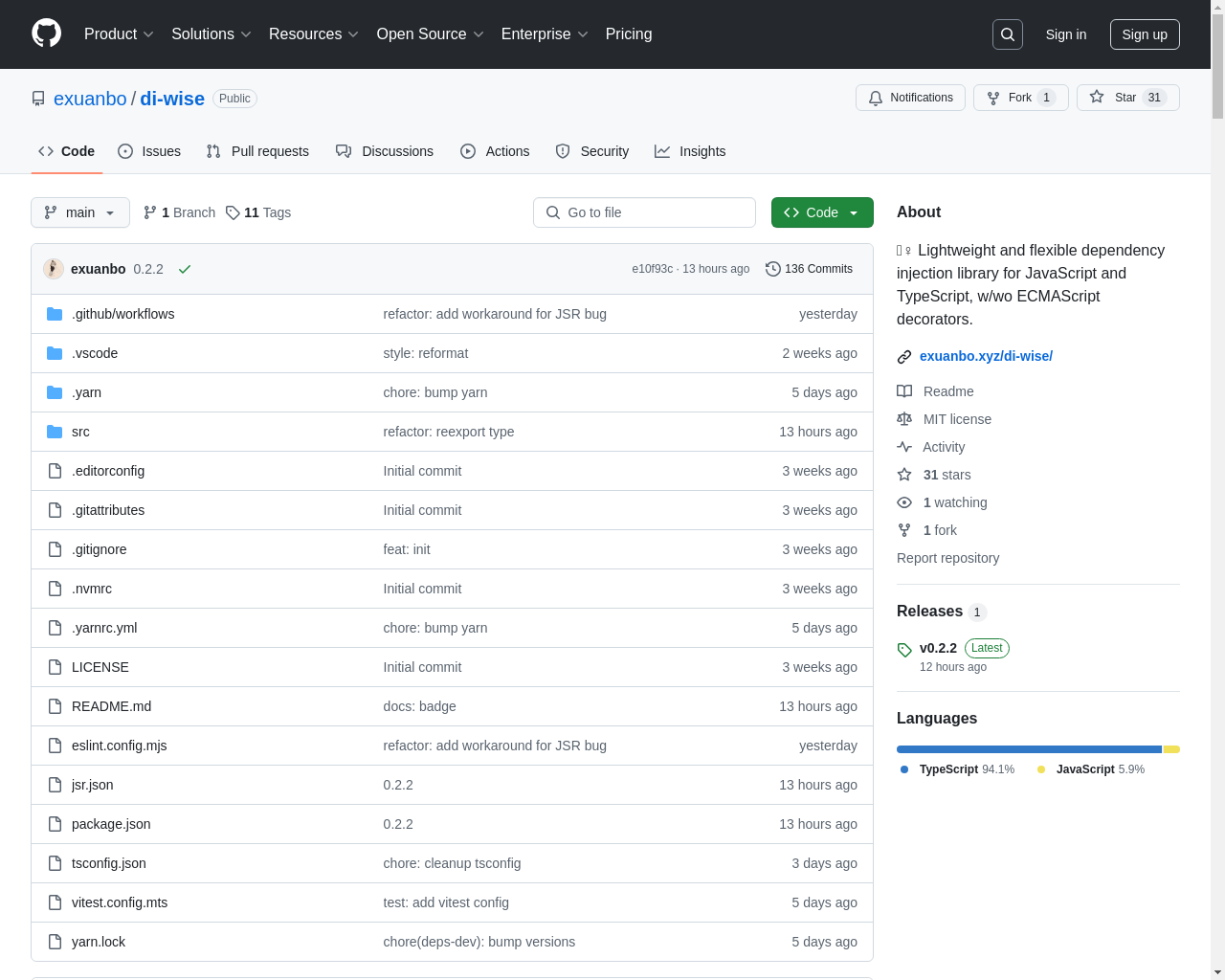Click the commits history clock icon
1225x980 pixels.
pyautogui.click(x=773, y=269)
